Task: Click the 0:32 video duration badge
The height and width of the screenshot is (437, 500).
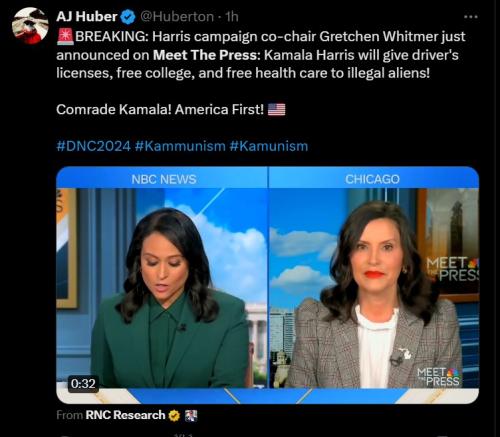Action: pyautogui.click(x=83, y=384)
